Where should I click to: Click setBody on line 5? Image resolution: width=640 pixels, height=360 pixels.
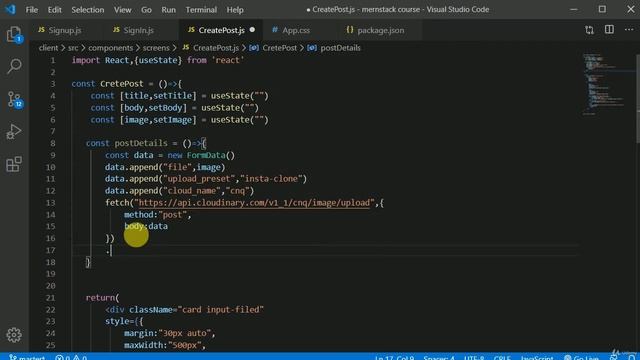[165, 108]
